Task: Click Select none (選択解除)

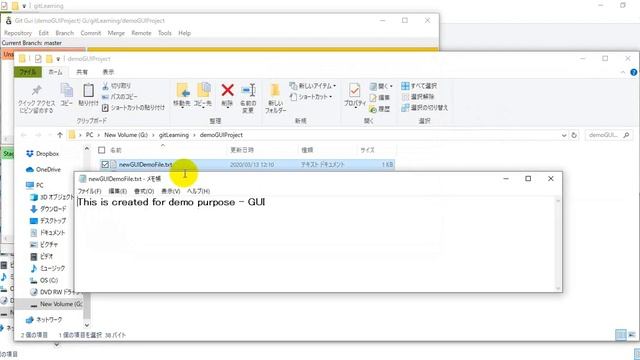Action: tap(418, 97)
